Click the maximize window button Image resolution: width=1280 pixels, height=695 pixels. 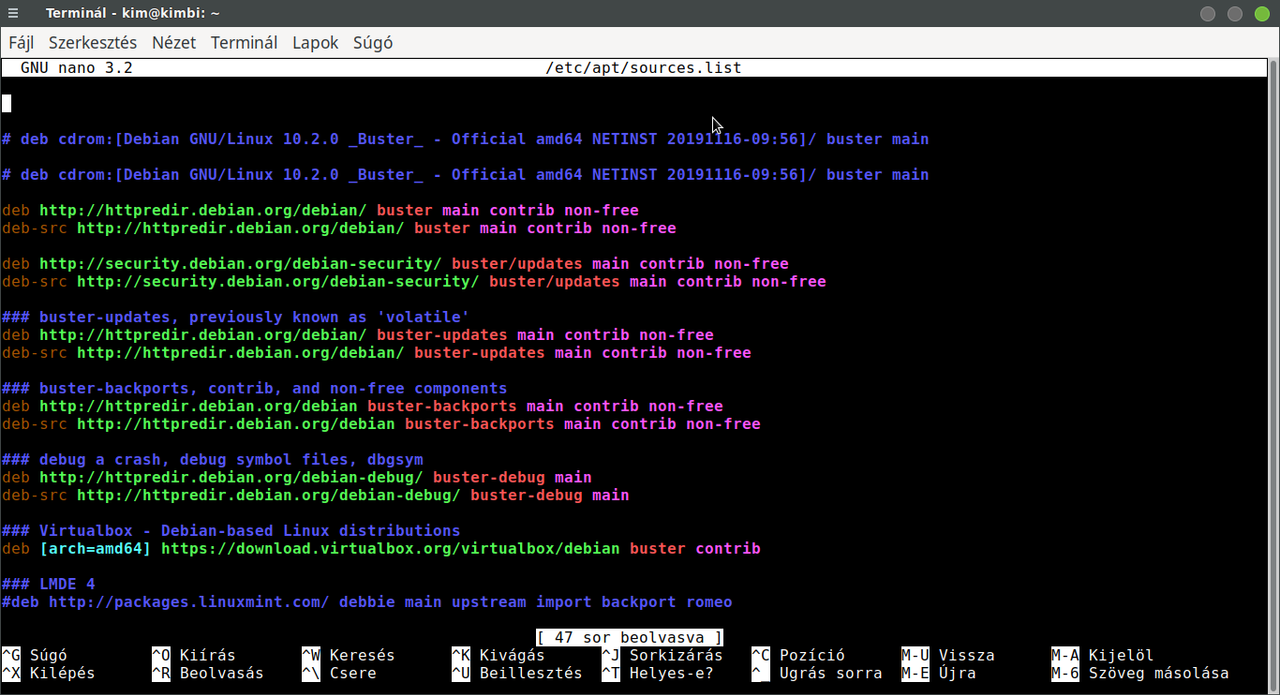tap(1235, 13)
